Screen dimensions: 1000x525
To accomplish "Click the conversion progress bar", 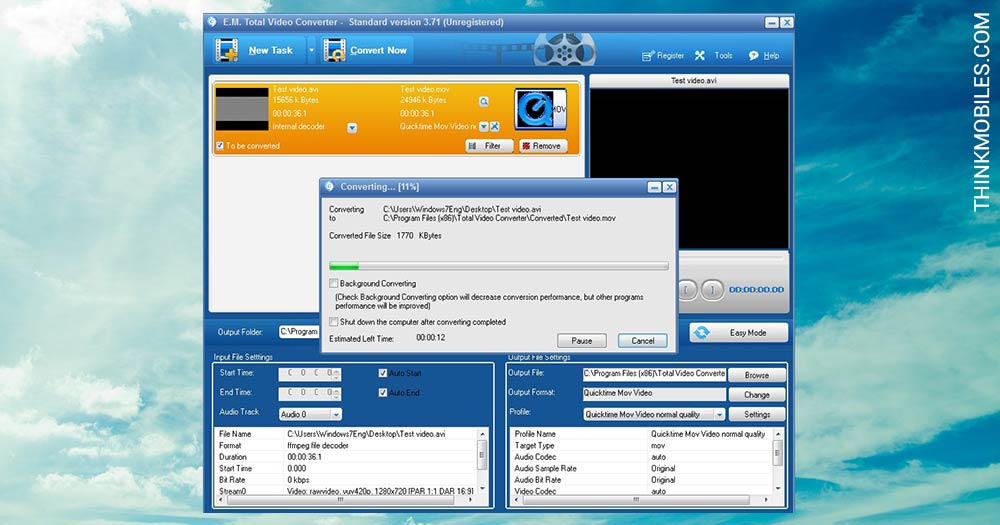I will [499, 265].
